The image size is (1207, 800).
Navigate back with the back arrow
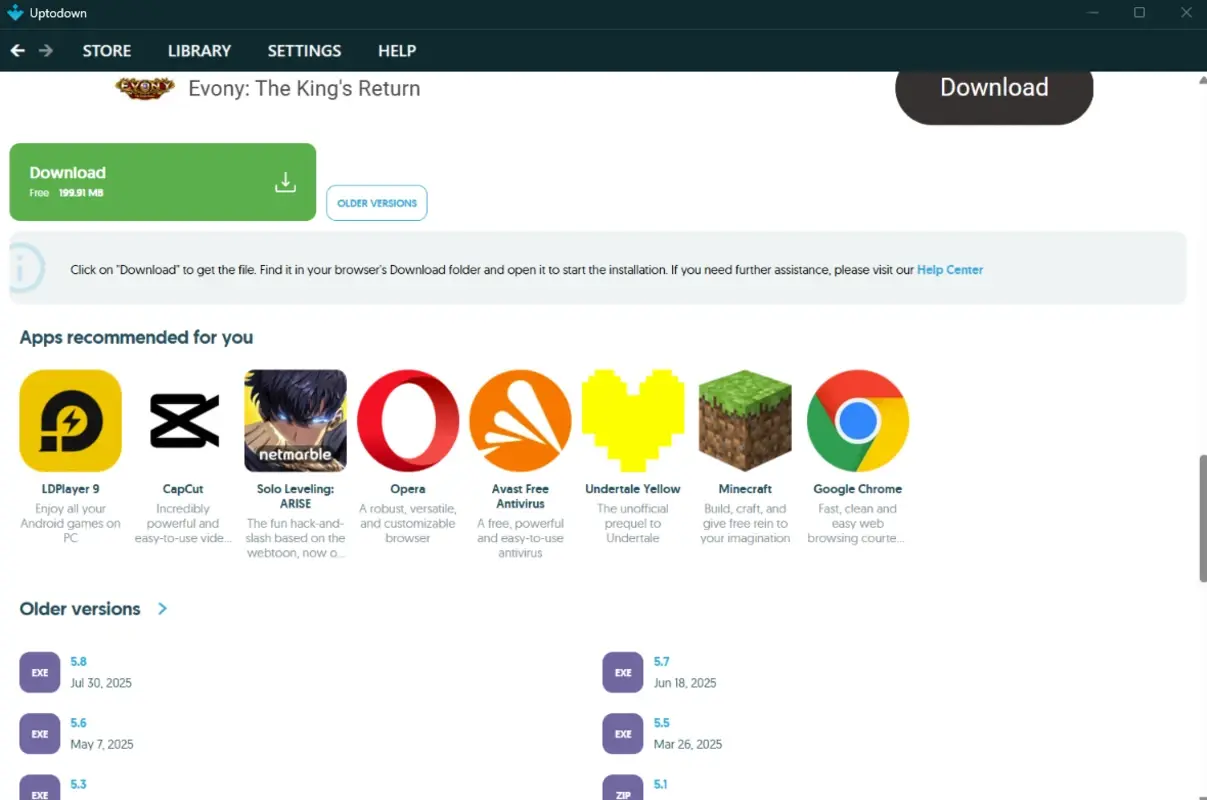17,50
